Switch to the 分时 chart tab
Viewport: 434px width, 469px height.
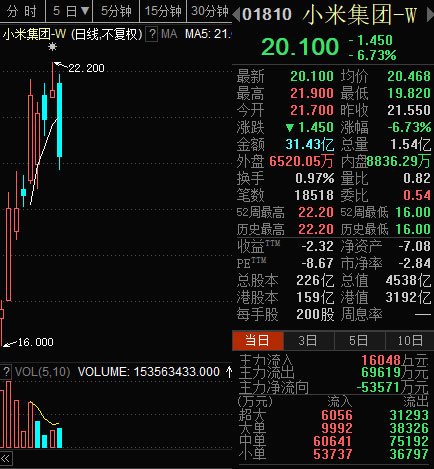coord(22,11)
